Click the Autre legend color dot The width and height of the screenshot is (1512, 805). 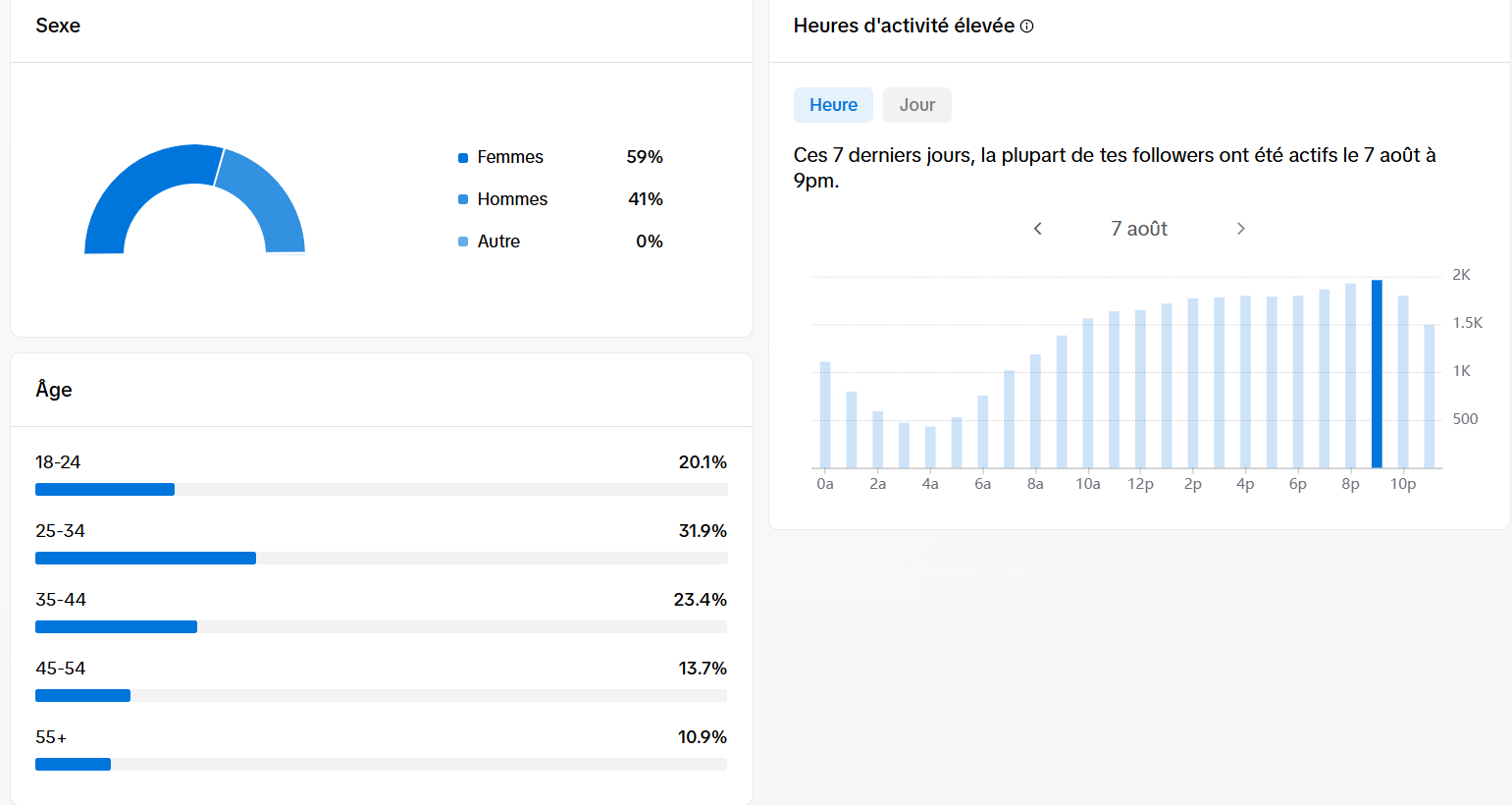463,241
